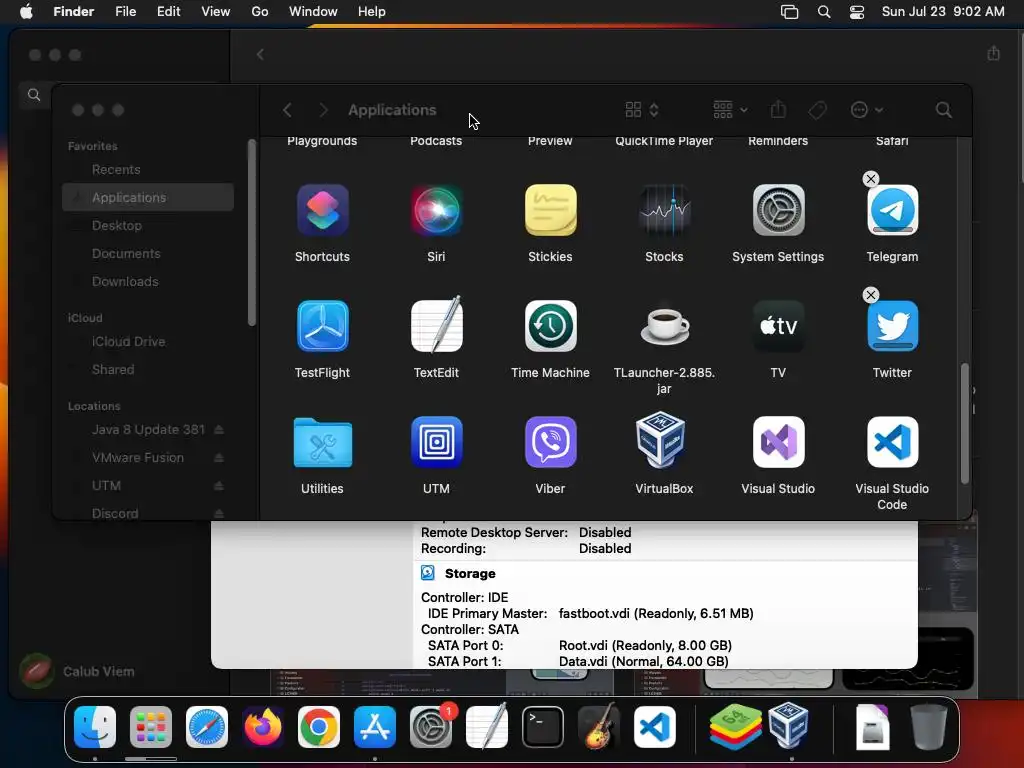Select the Telegram app icon

click(x=892, y=210)
